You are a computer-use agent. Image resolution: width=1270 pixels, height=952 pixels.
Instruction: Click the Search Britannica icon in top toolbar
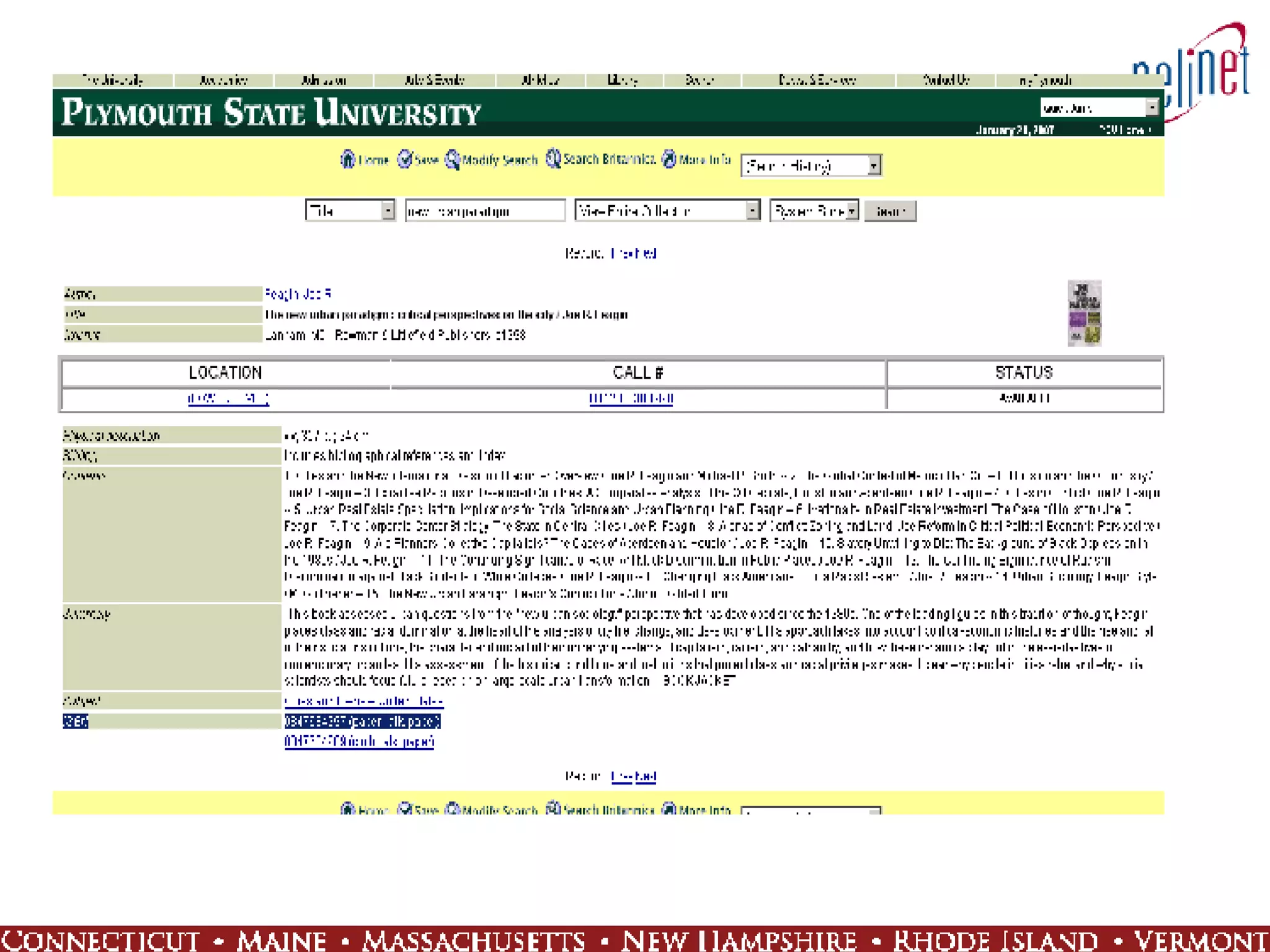[553, 159]
